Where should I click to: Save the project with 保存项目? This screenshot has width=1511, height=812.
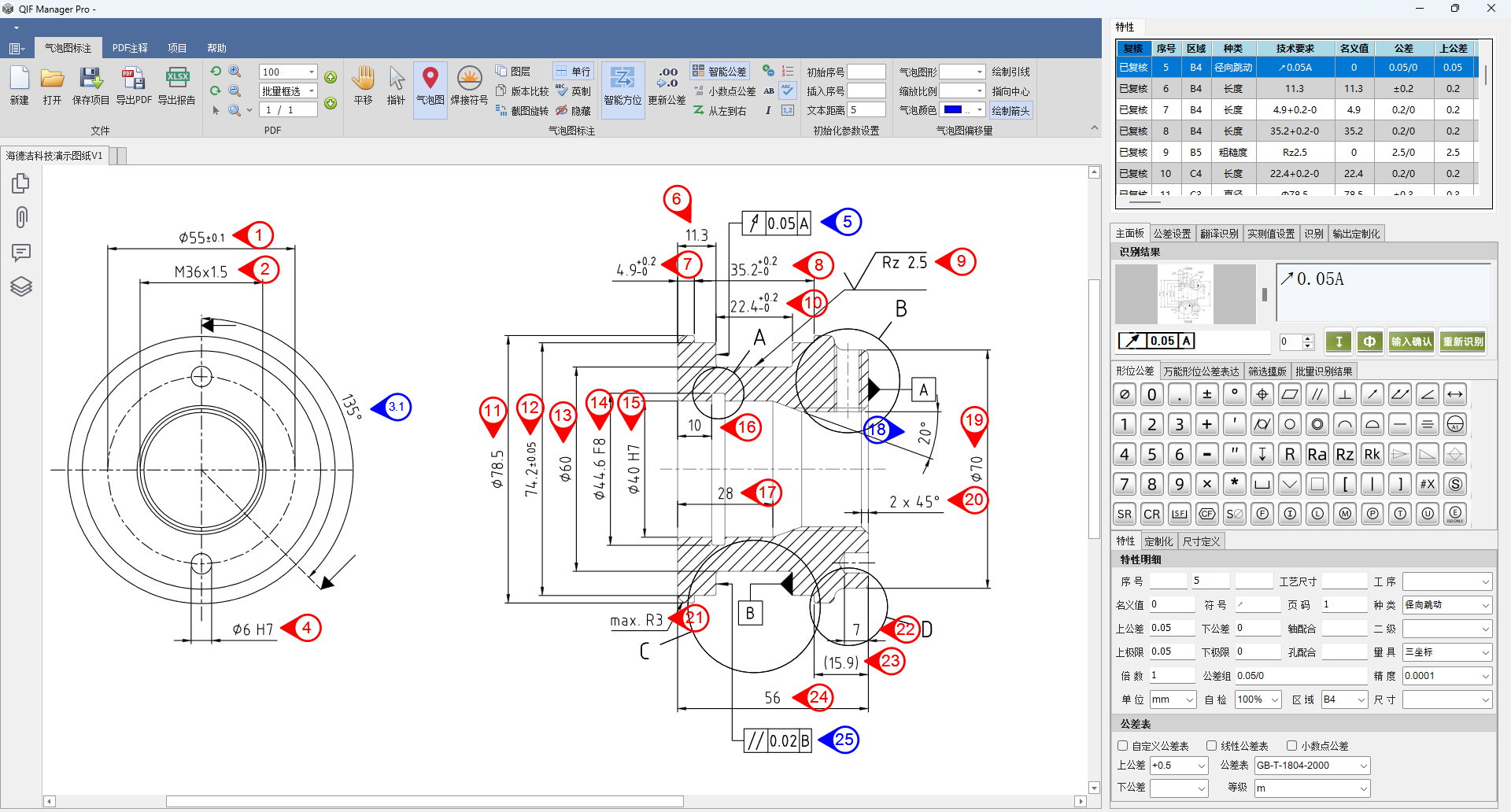pyautogui.click(x=91, y=86)
